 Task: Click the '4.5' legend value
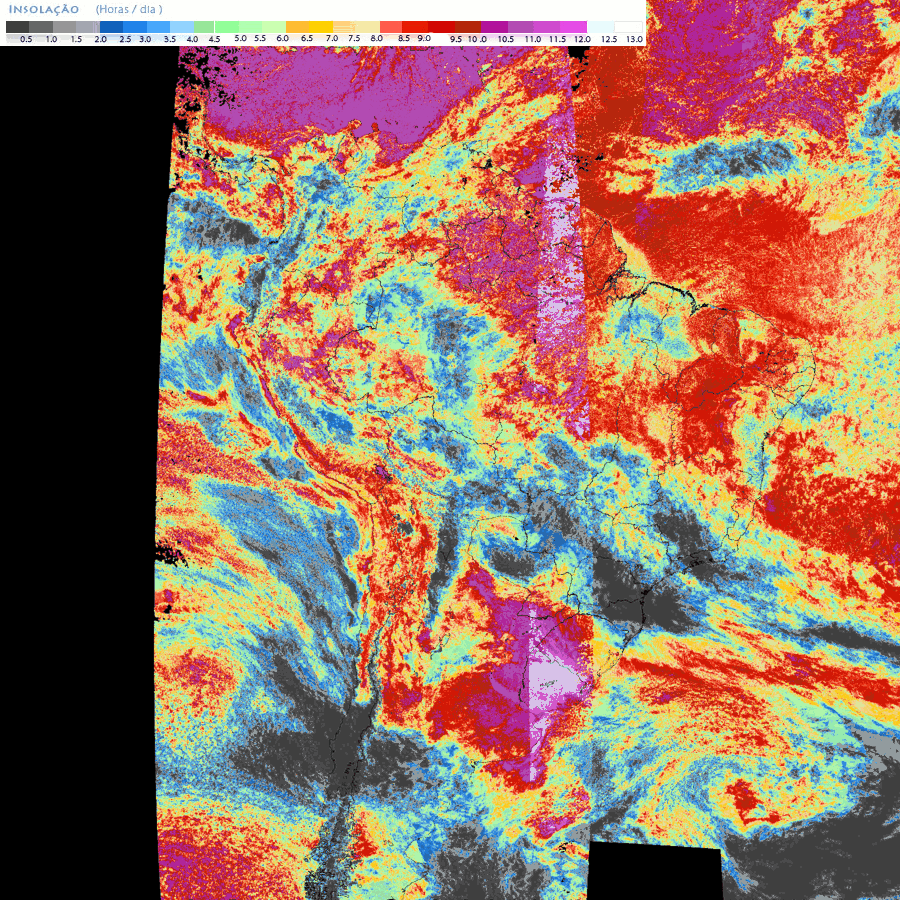click(x=214, y=39)
